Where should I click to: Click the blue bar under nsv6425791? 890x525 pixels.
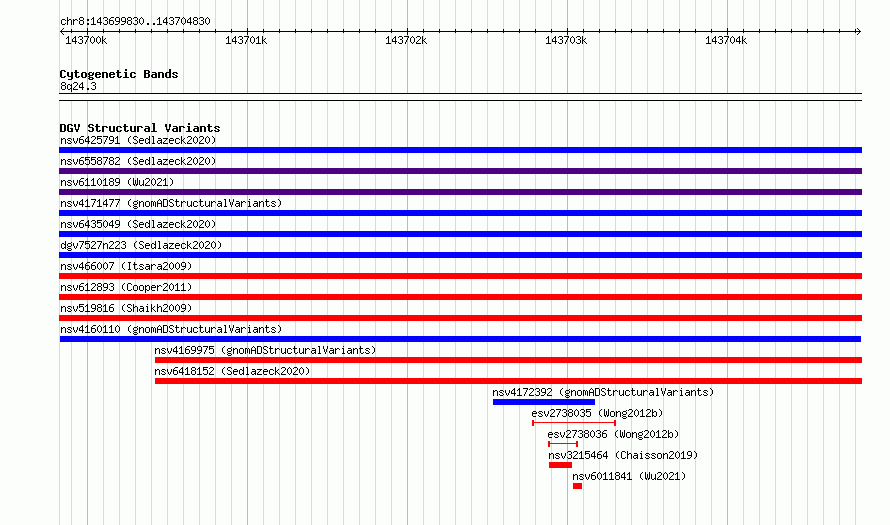pyautogui.click(x=460, y=150)
